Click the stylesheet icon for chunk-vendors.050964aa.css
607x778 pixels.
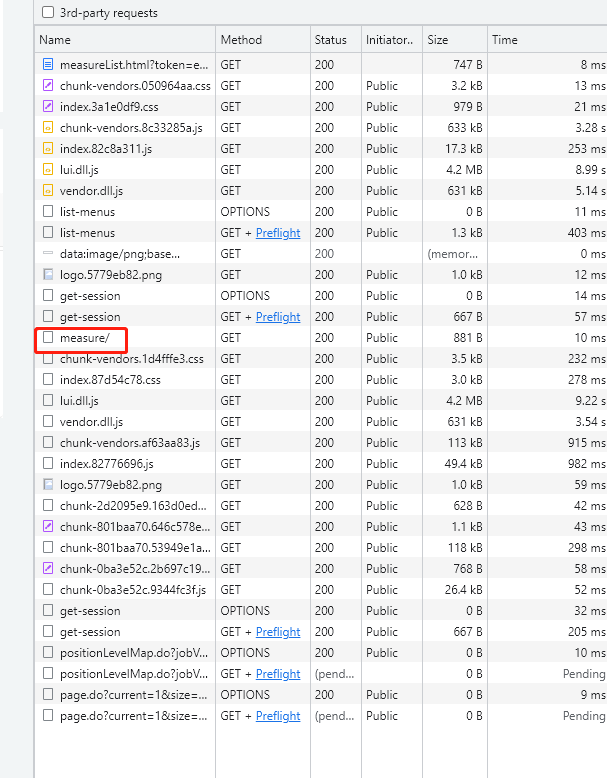click(x=48, y=86)
